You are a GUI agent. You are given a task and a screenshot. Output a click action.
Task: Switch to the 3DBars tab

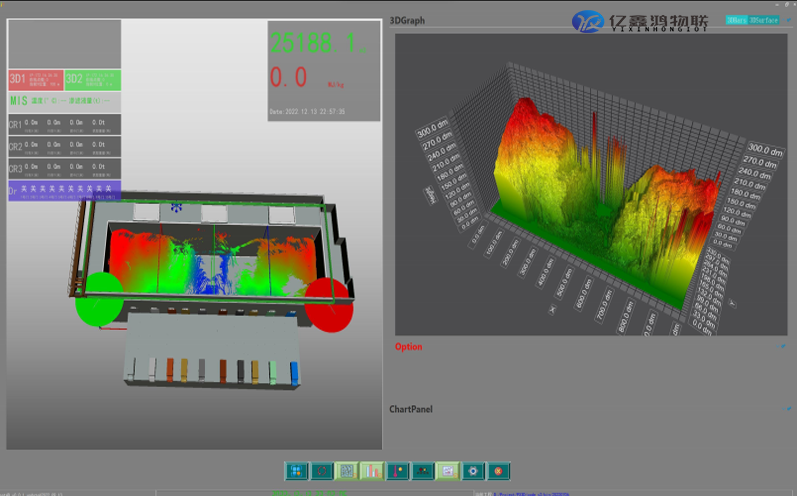[737, 20]
